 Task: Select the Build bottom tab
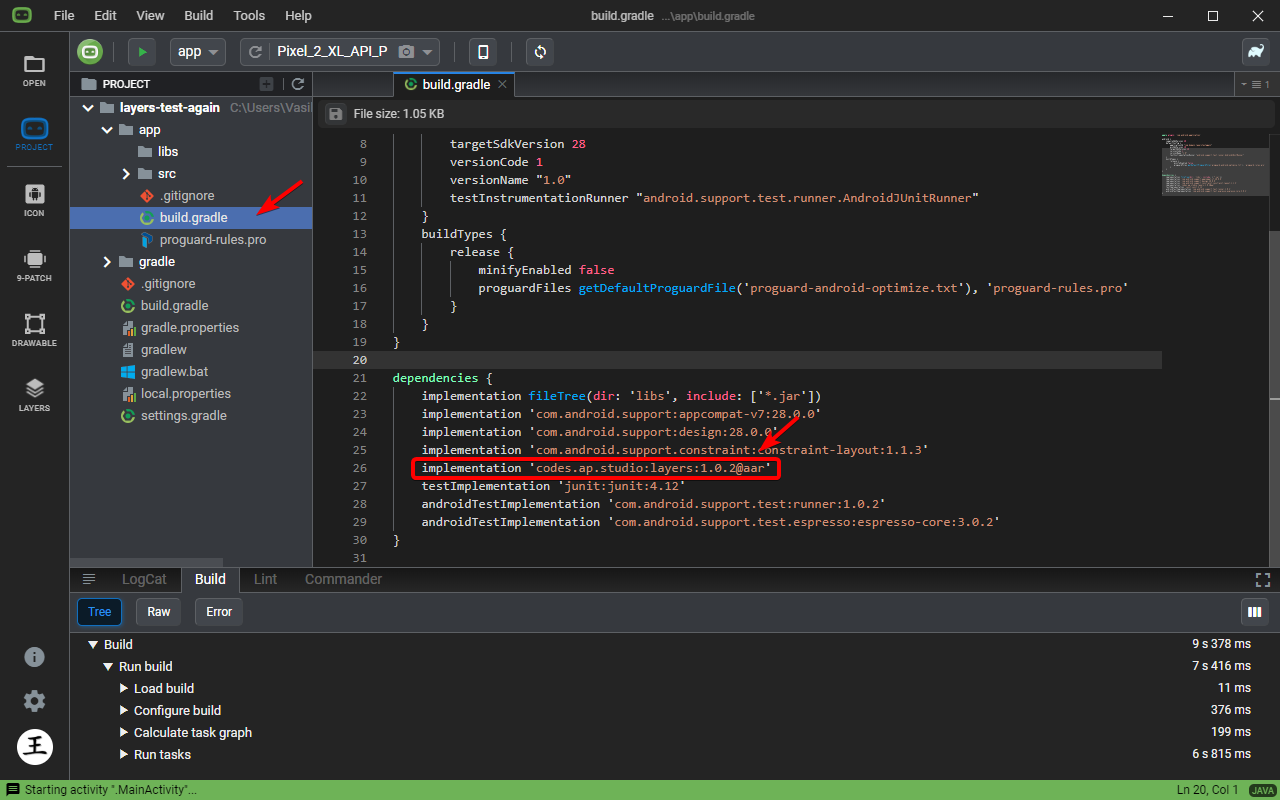point(210,579)
